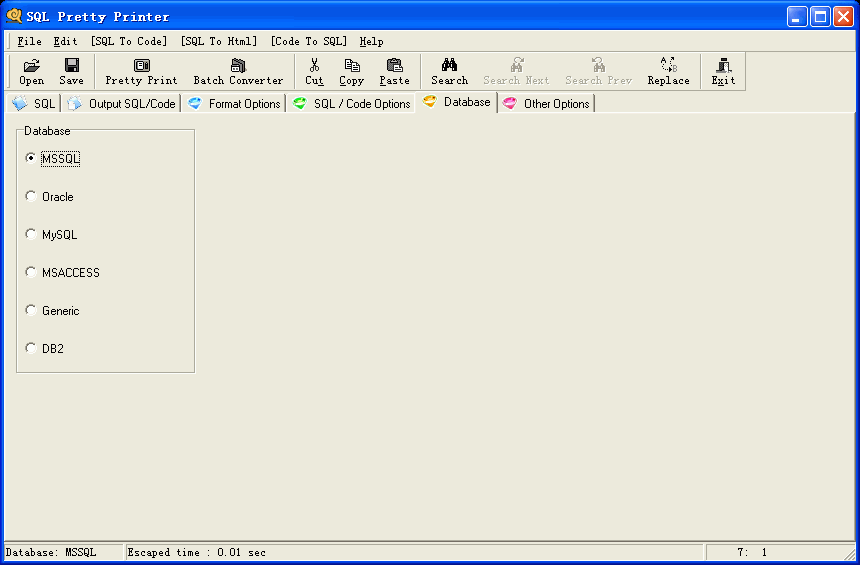Click the '7: 1' cursor position indicator
This screenshot has height=565, width=860.
point(752,552)
